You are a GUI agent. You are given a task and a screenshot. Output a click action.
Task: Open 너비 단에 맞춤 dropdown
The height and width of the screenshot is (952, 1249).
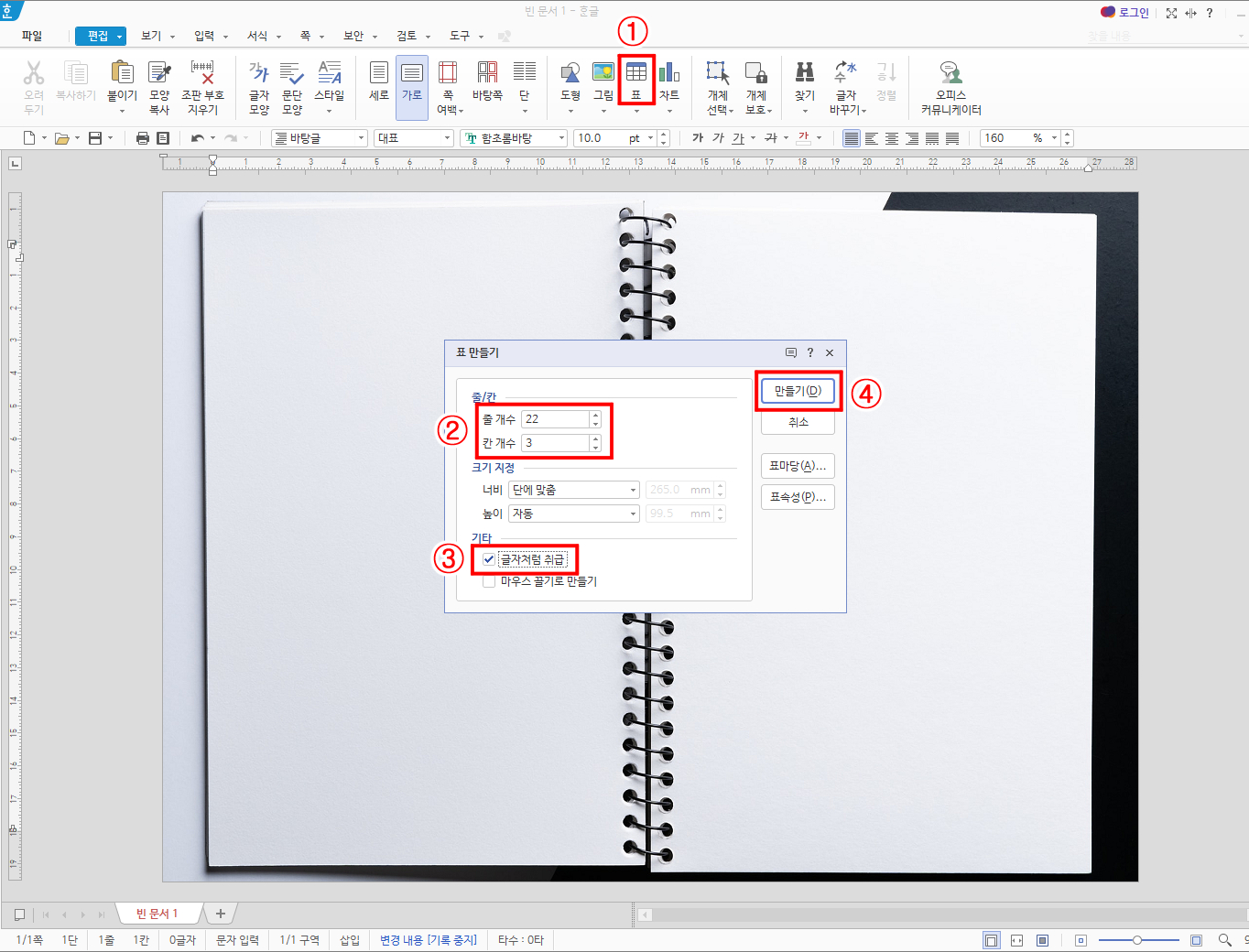pos(574,490)
